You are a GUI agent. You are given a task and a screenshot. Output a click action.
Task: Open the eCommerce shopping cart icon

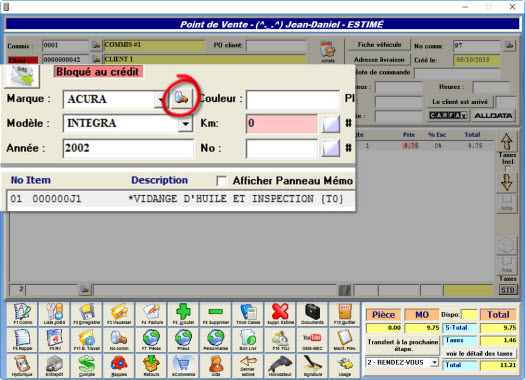(183, 366)
